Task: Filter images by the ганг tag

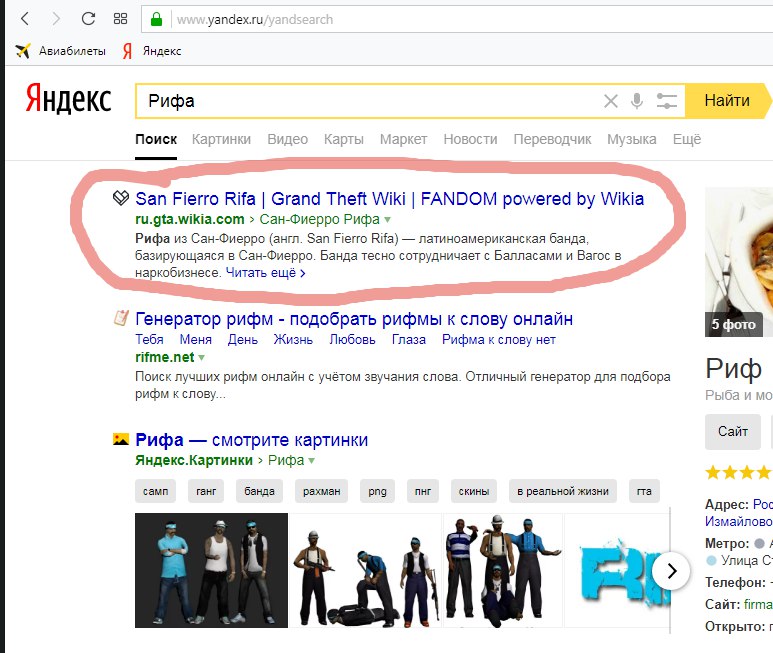Action: coord(206,491)
